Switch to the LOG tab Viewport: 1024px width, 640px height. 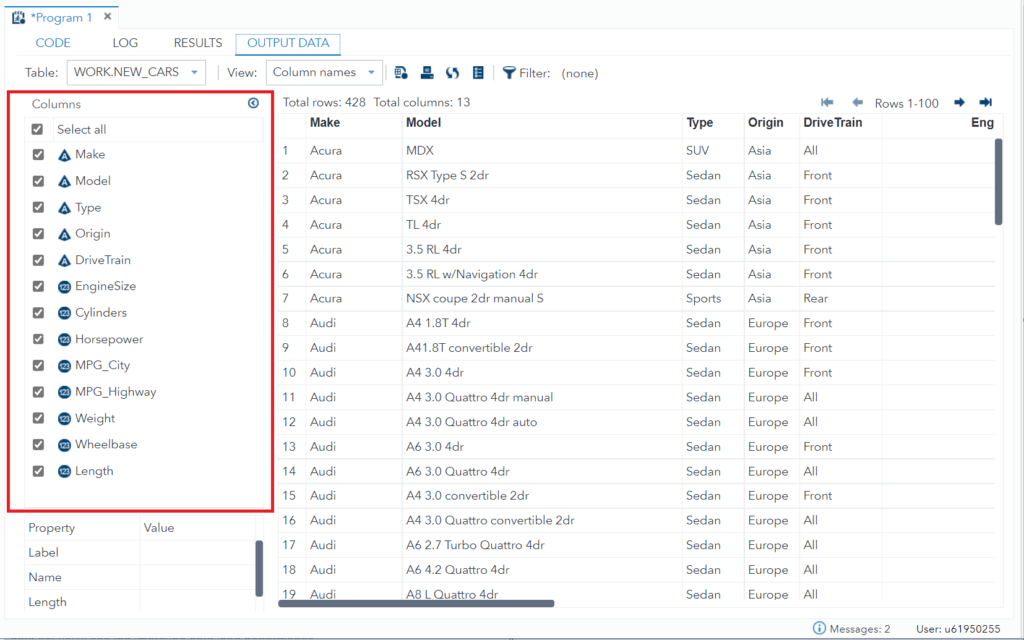(x=125, y=43)
